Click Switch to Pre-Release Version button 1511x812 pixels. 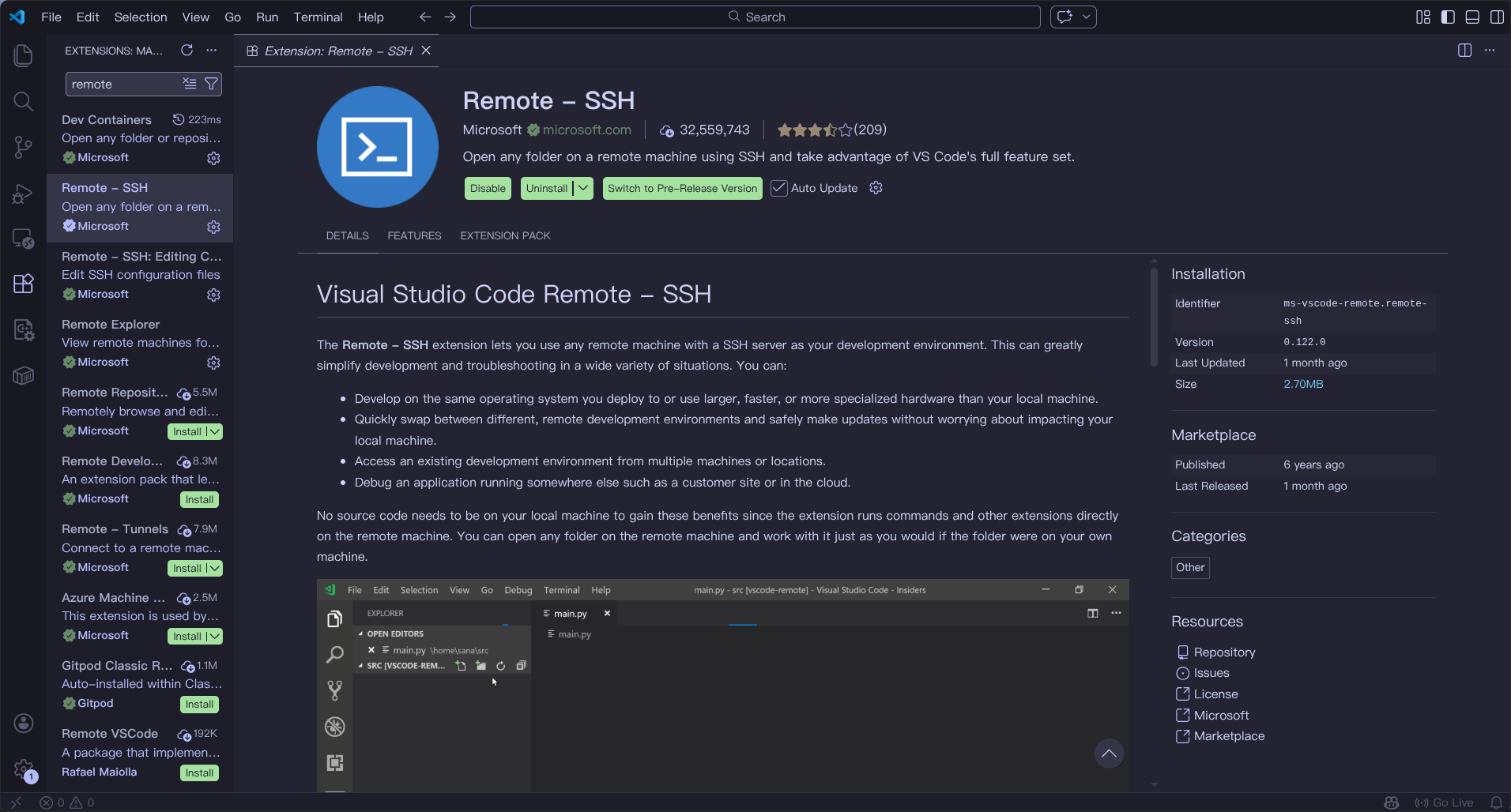click(x=682, y=188)
